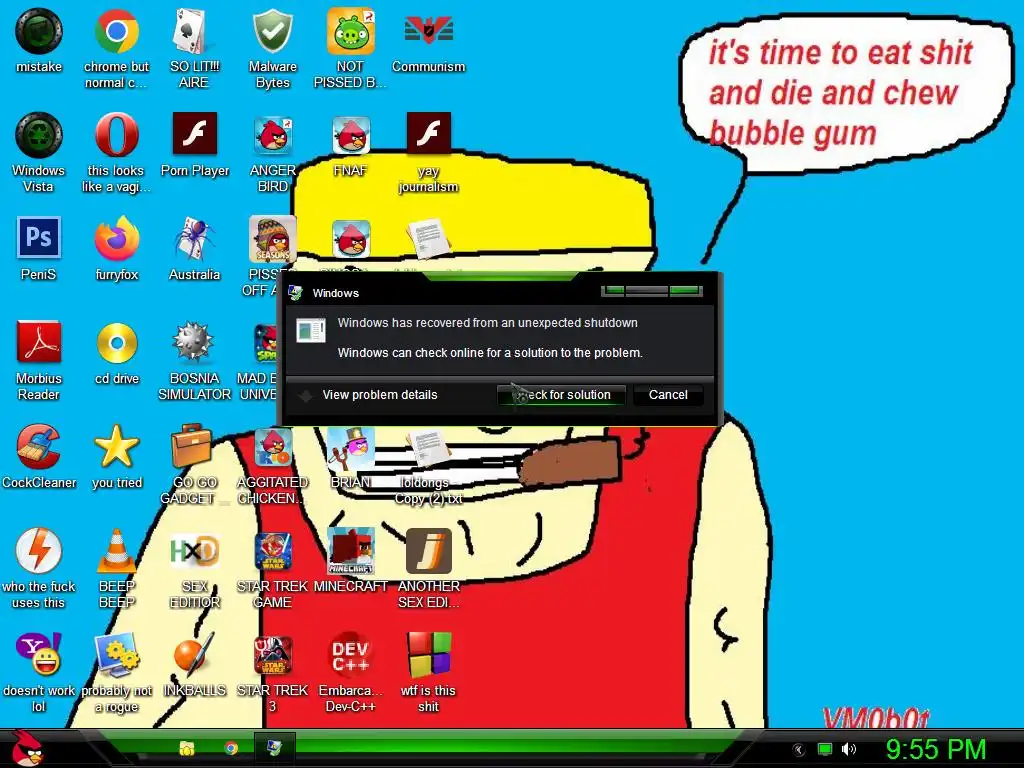
Task: Cancel the Windows recovery dialog
Action: 668,394
